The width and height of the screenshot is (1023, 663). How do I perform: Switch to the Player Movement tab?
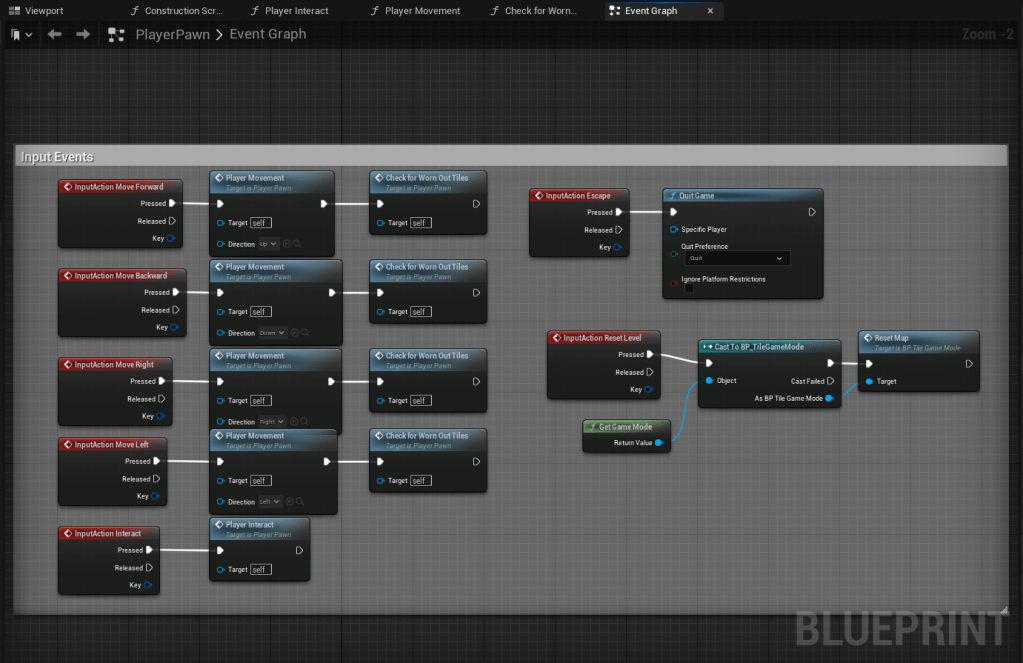coord(421,11)
